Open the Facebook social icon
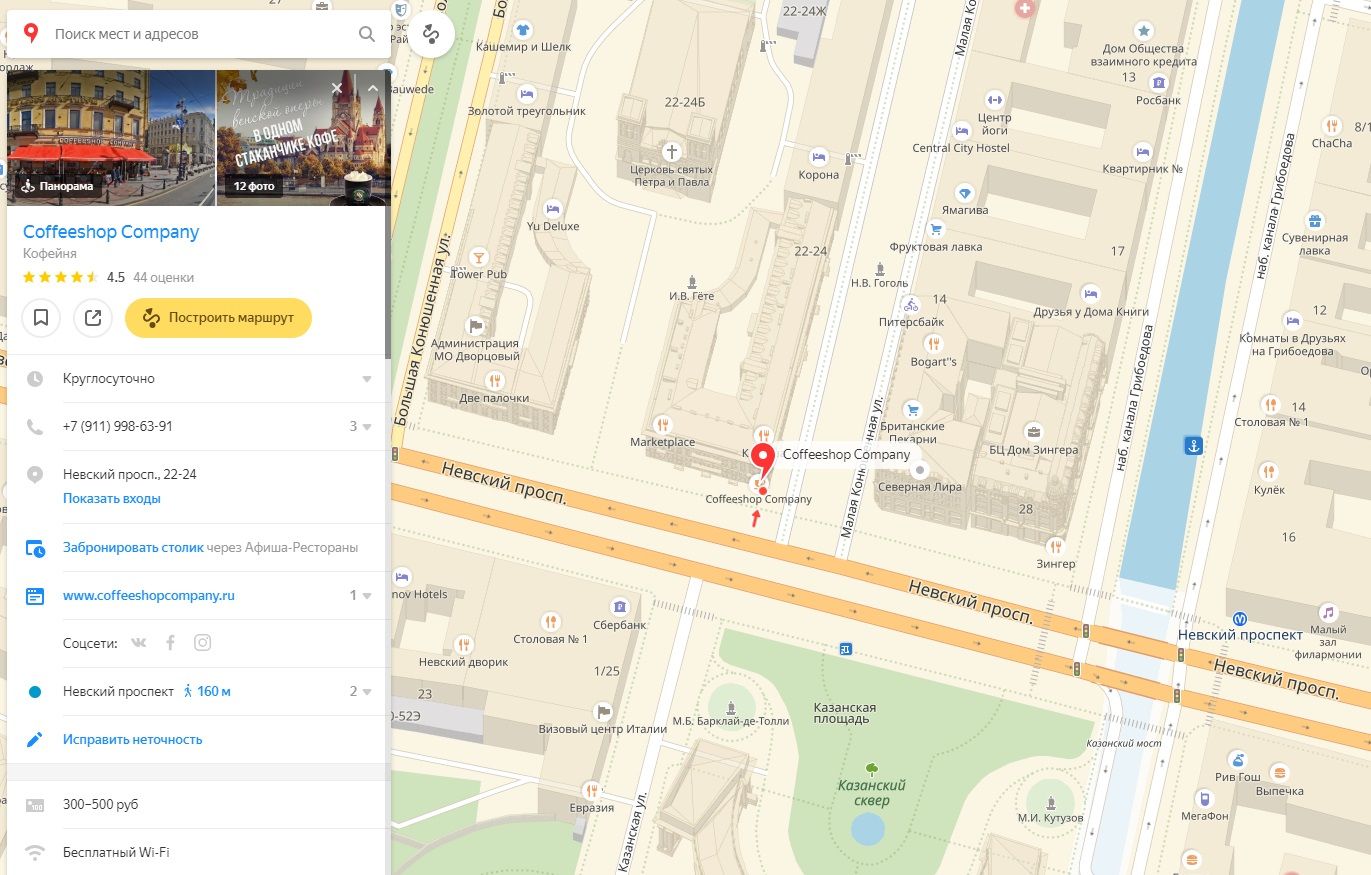 (x=170, y=643)
